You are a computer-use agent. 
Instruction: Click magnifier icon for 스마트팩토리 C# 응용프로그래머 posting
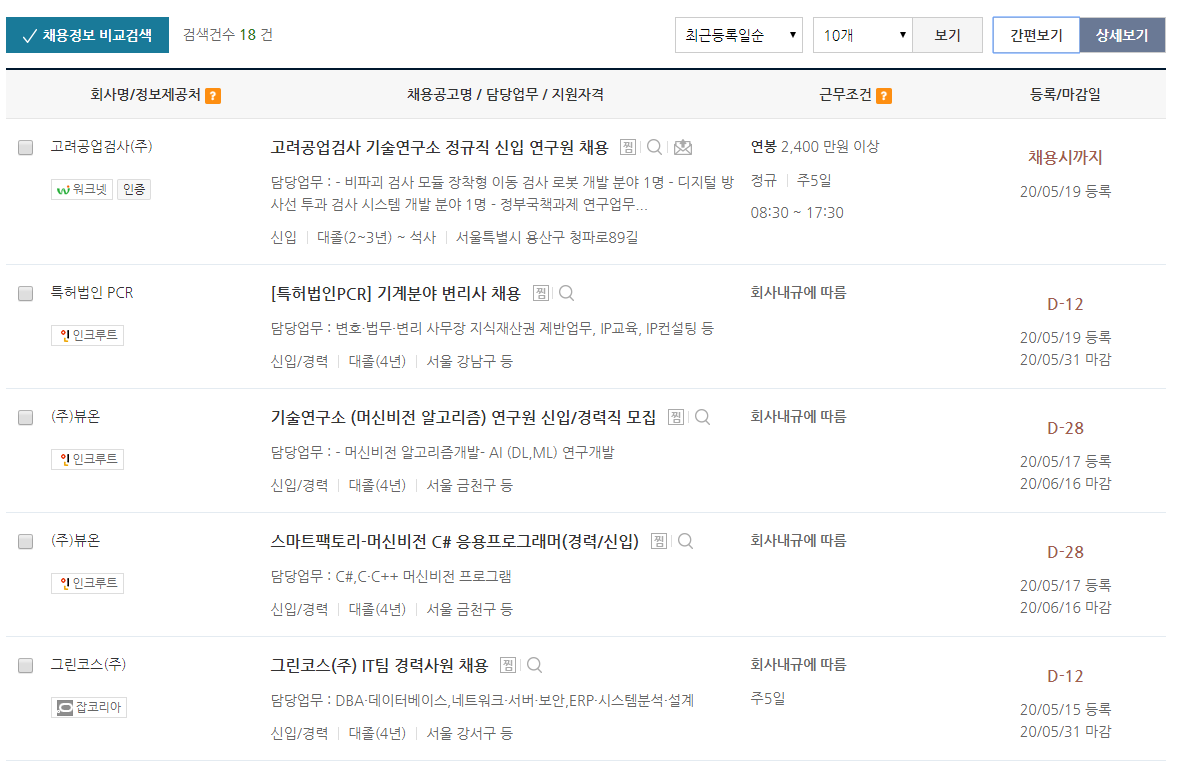[x=685, y=541]
